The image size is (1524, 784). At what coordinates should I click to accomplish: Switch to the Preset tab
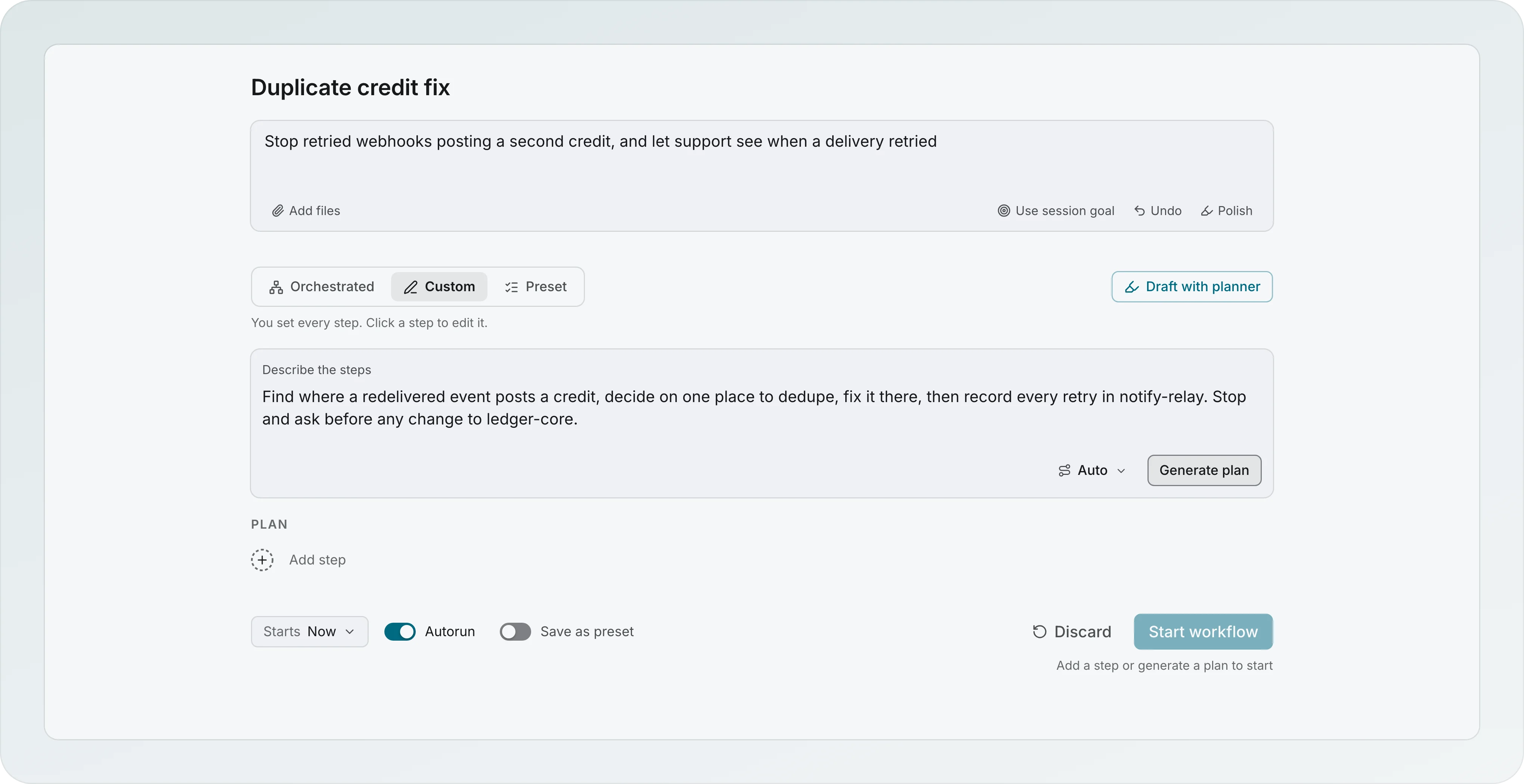point(535,287)
